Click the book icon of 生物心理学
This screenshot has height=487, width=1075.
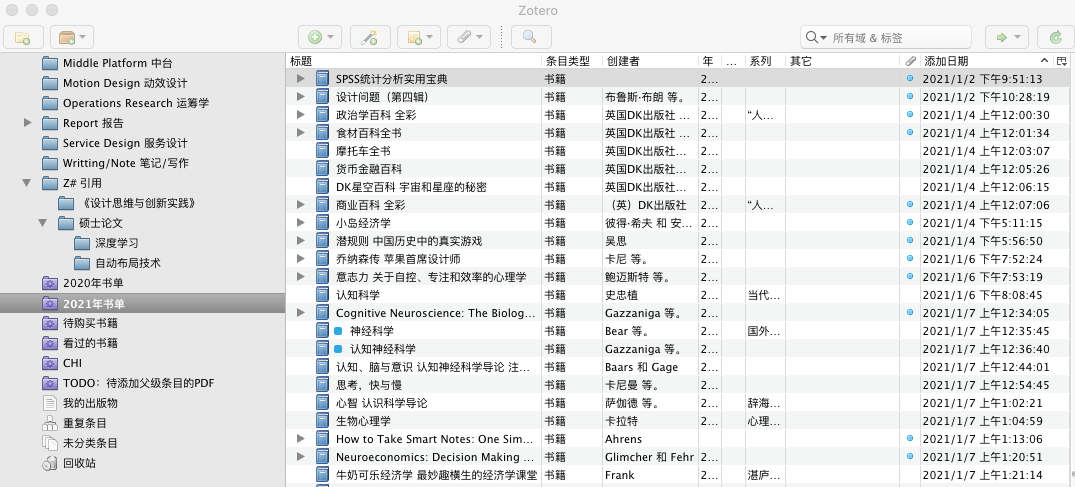pyautogui.click(x=323, y=421)
